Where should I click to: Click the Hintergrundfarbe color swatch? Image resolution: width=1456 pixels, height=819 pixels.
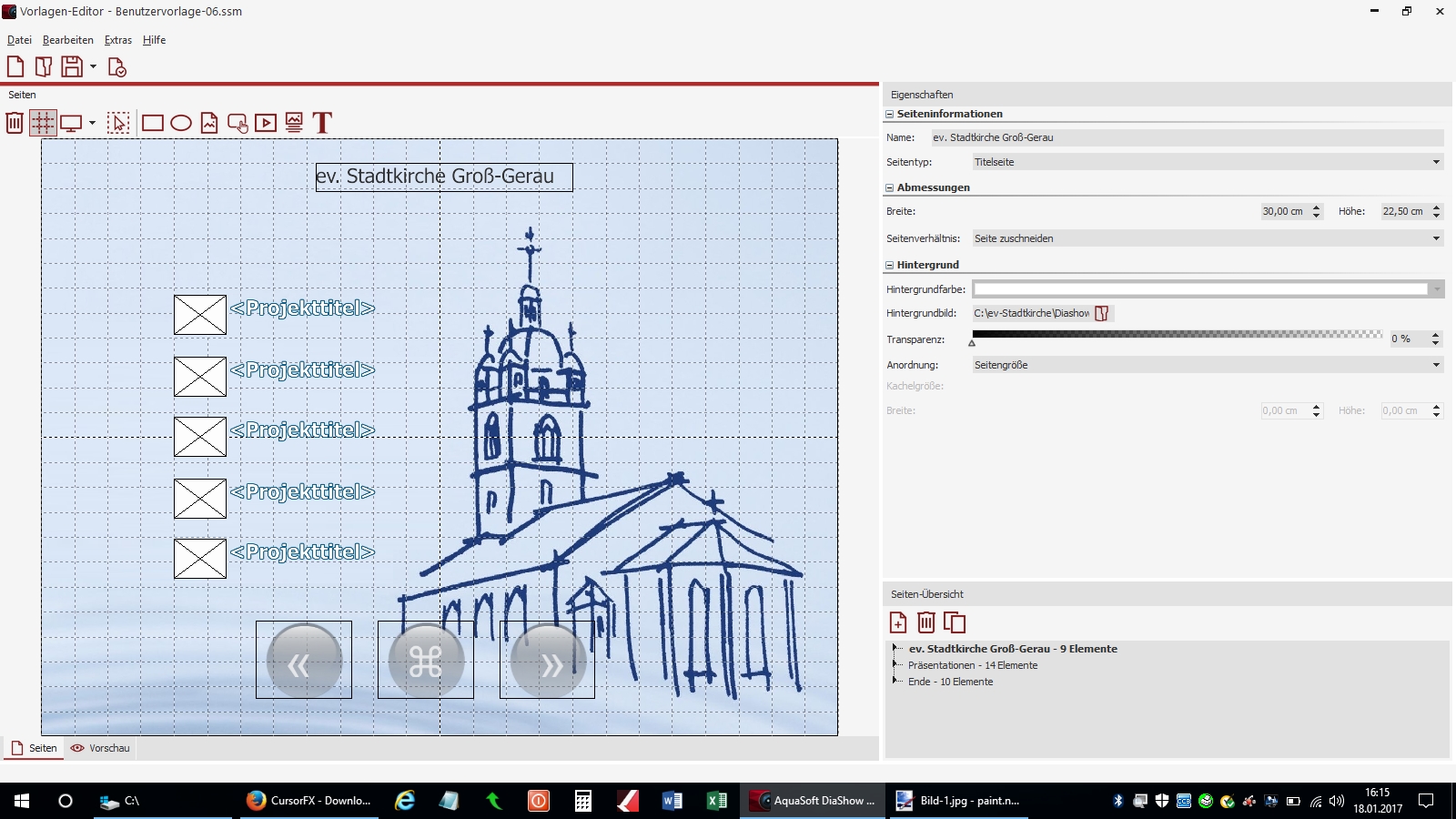coord(1200,289)
